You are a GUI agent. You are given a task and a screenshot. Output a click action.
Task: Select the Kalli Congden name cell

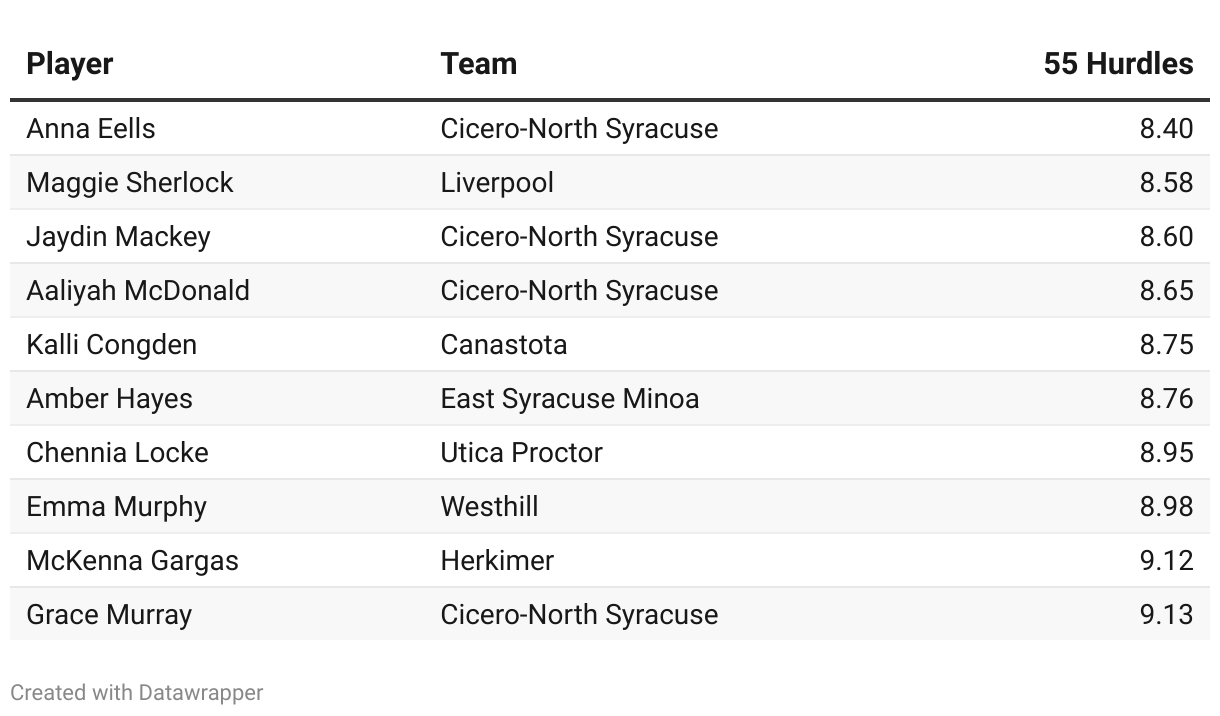click(x=111, y=344)
